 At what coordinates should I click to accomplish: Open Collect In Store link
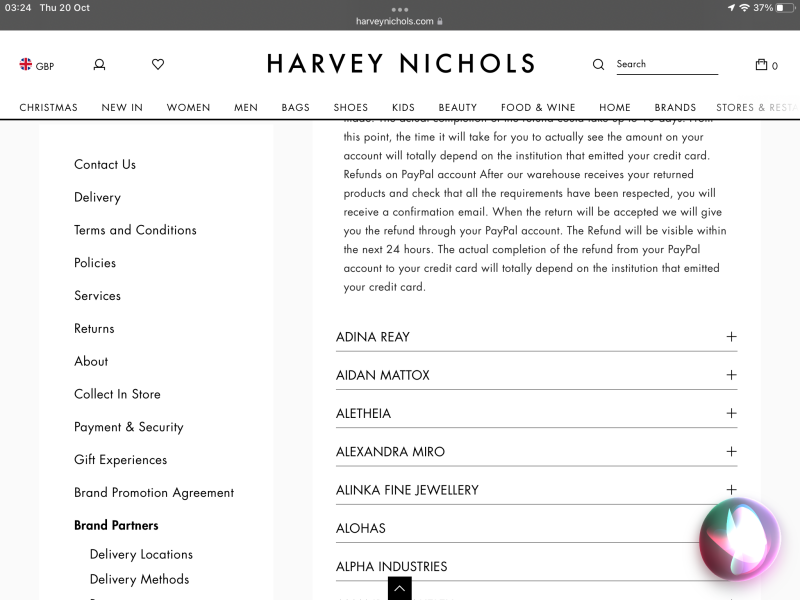click(x=117, y=394)
